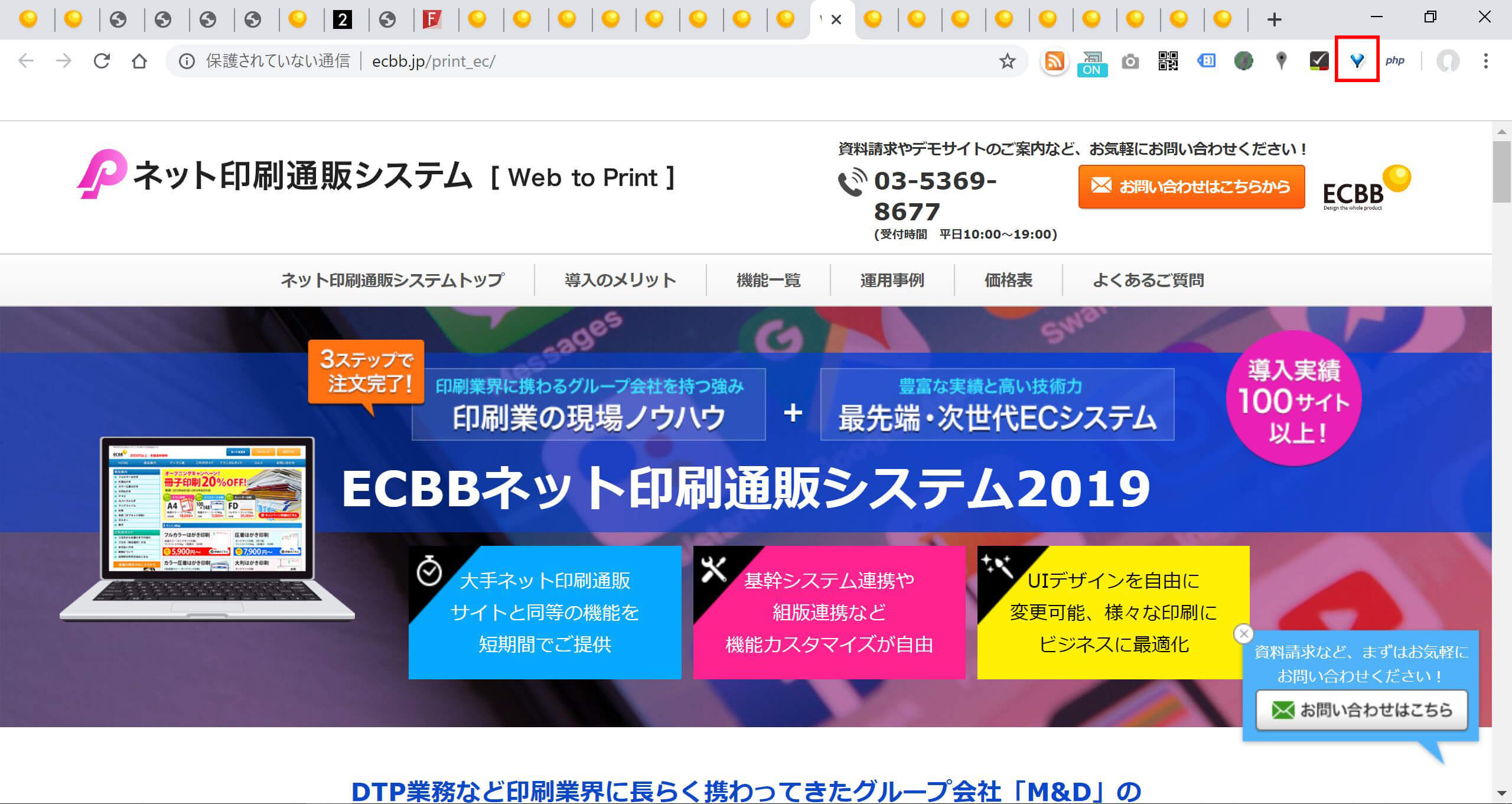Viewport: 1512px width, 804px height.
Task: Click the red-highlighted blue funnel extension icon
Action: (1357, 60)
